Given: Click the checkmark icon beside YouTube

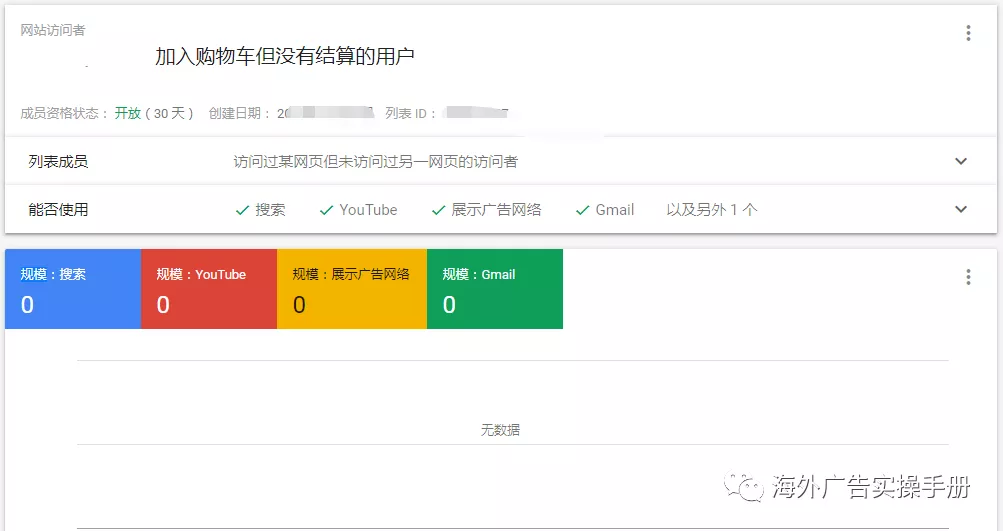Looking at the screenshot, I should click(x=326, y=210).
